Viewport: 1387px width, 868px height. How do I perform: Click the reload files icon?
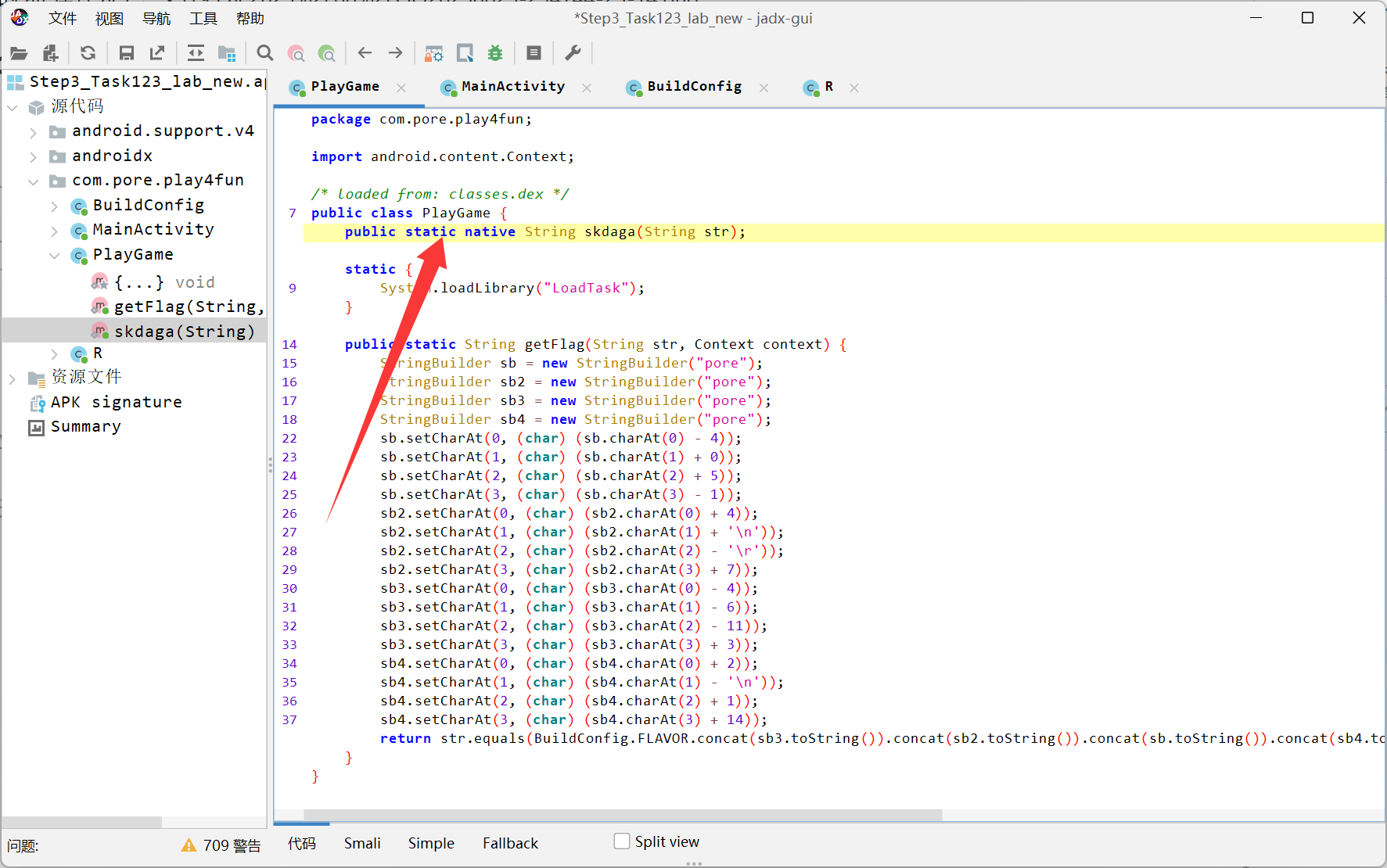[88, 53]
